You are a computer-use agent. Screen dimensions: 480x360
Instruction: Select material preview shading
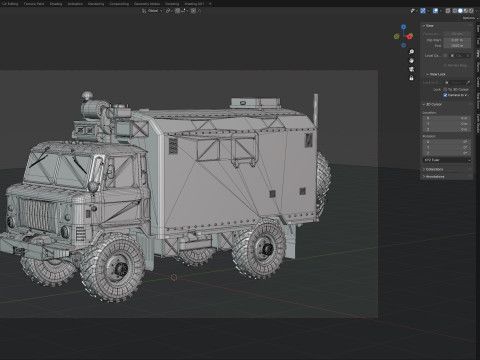[466, 11]
